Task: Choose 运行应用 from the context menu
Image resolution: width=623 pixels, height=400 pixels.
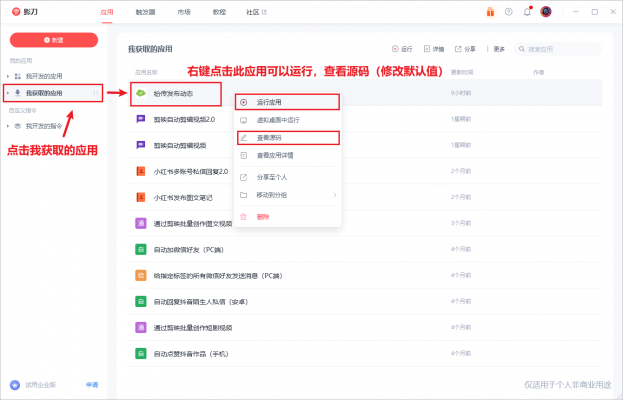Action: [270, 102]
